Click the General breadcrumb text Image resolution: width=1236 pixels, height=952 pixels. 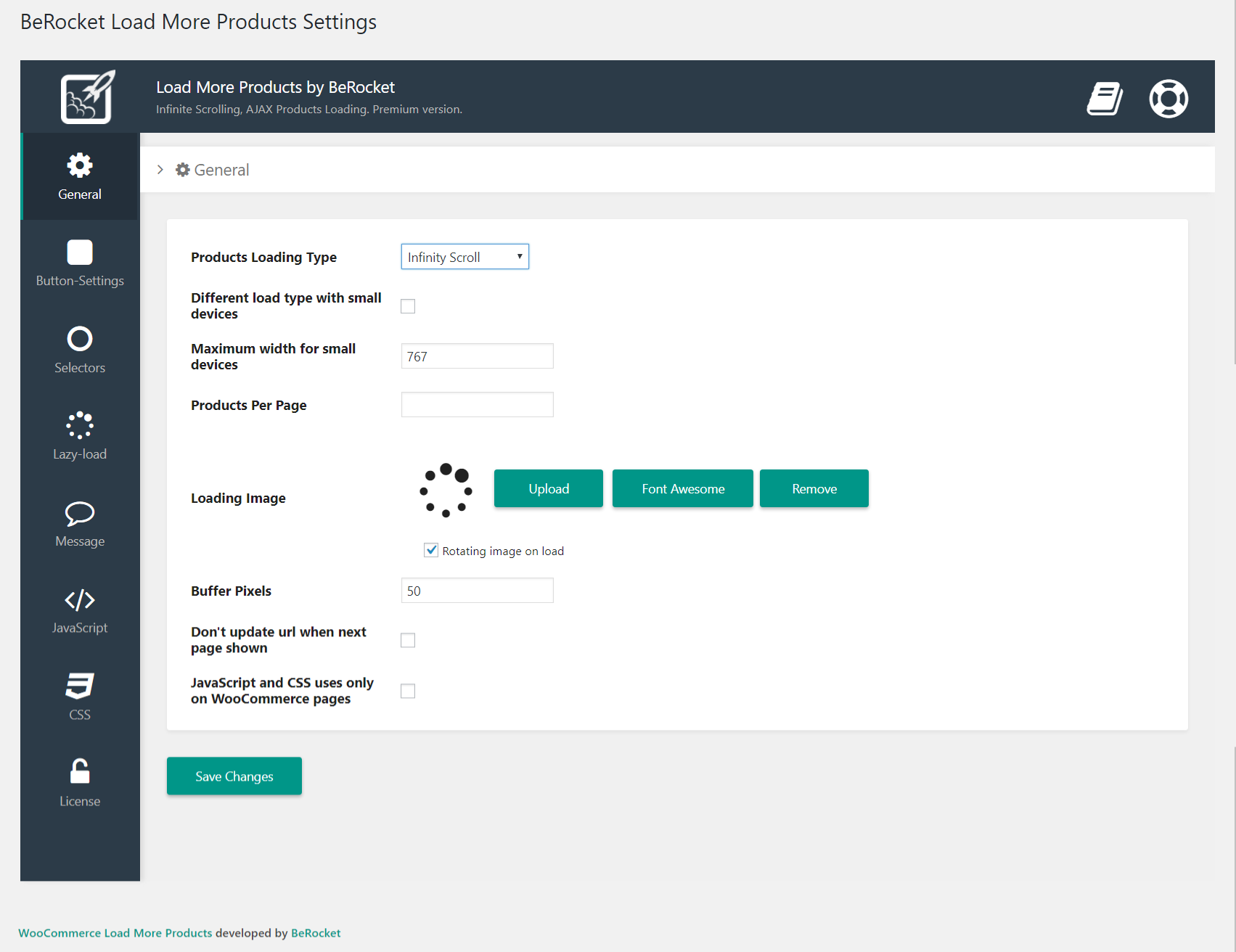(221, 170)
